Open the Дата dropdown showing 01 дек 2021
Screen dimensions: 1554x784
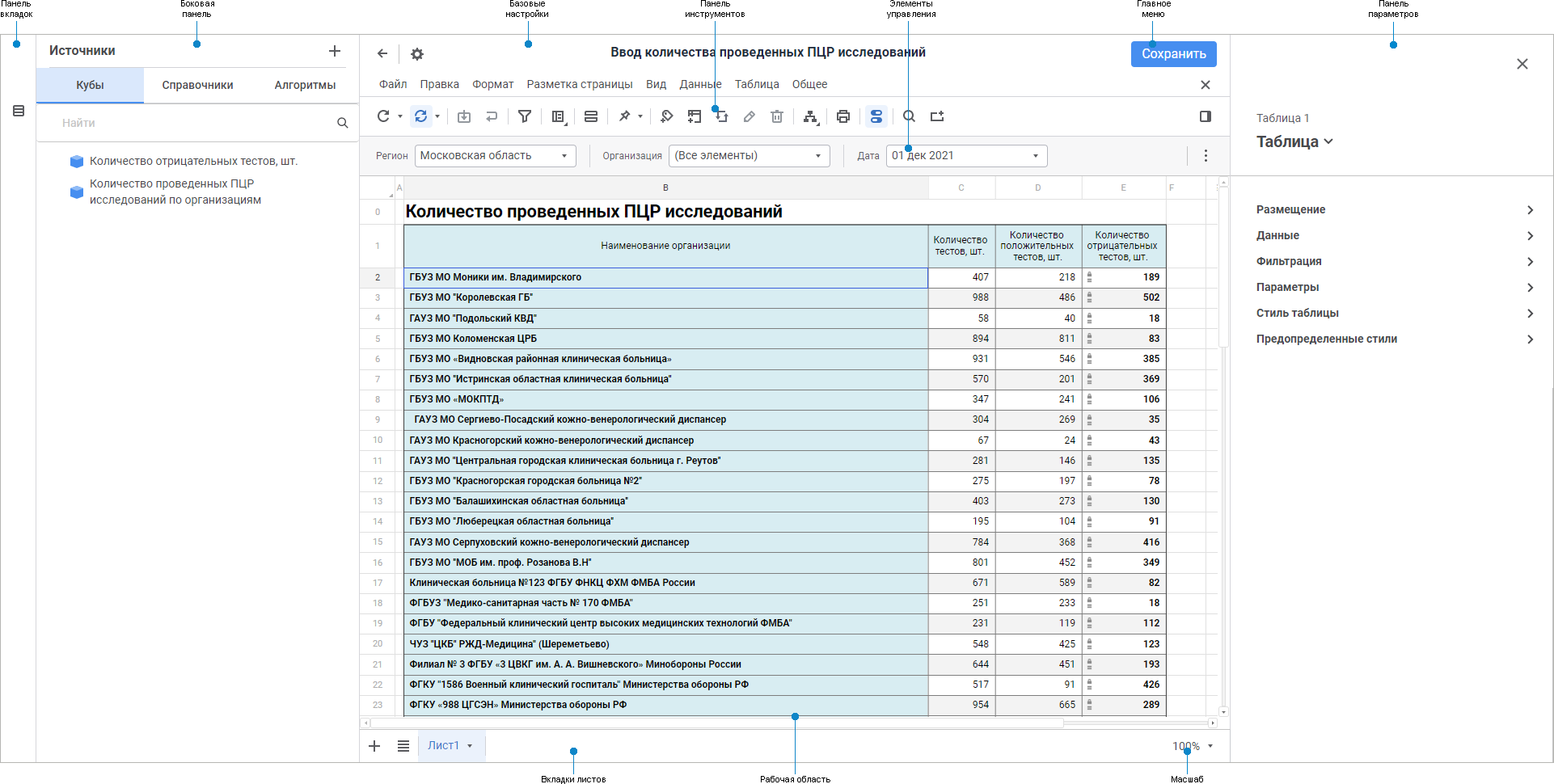click(966, 156)
